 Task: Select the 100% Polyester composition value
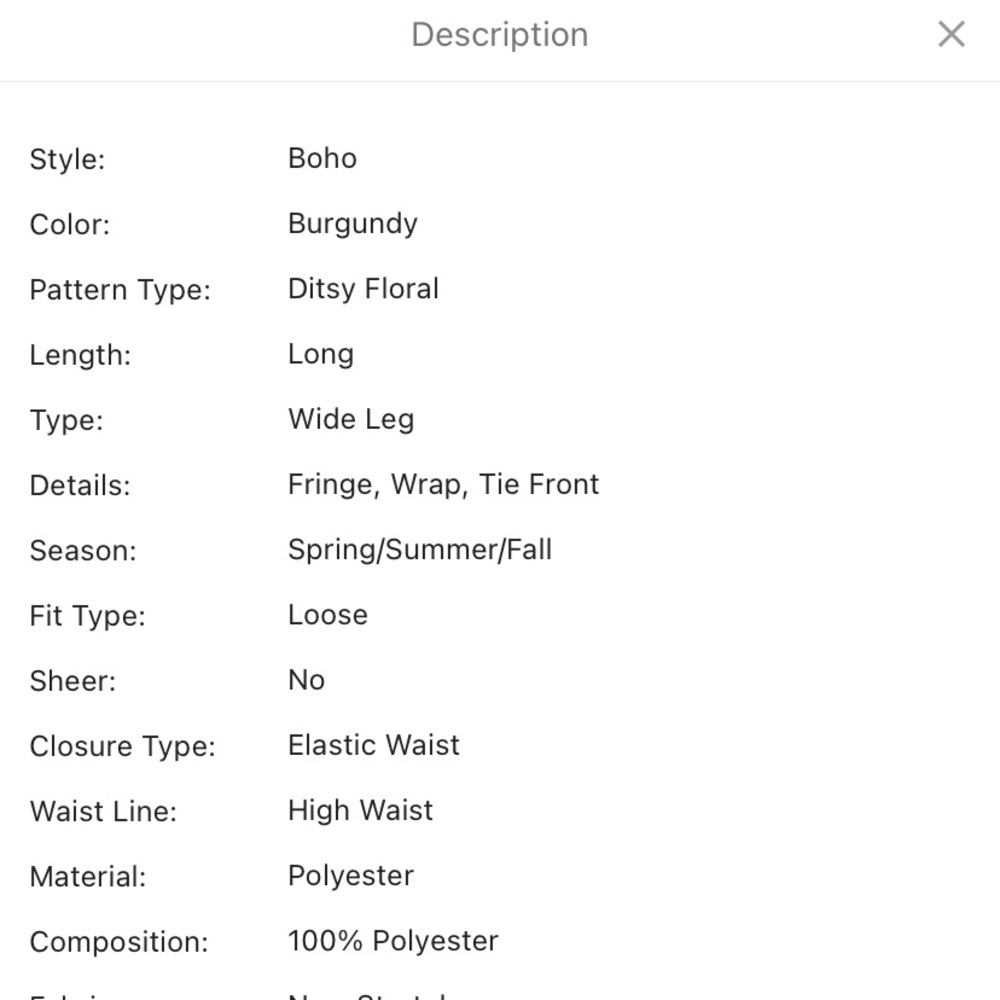393,941
